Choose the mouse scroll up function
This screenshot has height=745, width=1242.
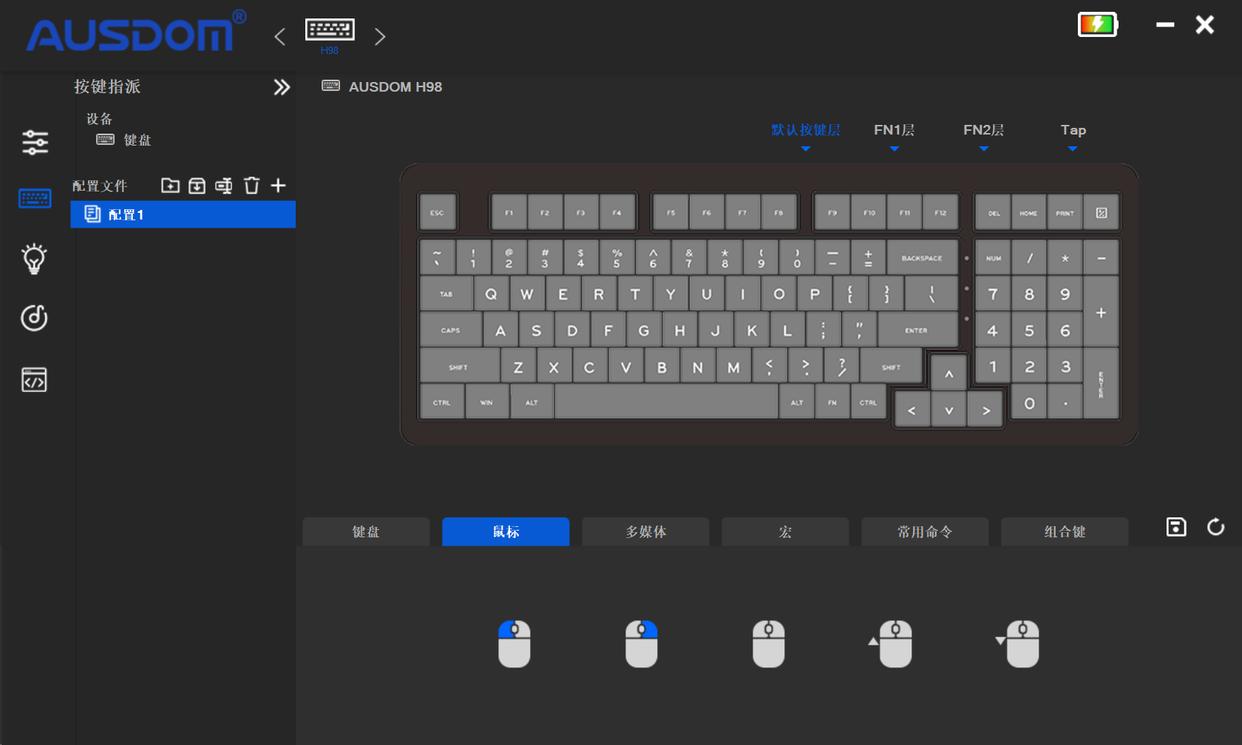891,644
